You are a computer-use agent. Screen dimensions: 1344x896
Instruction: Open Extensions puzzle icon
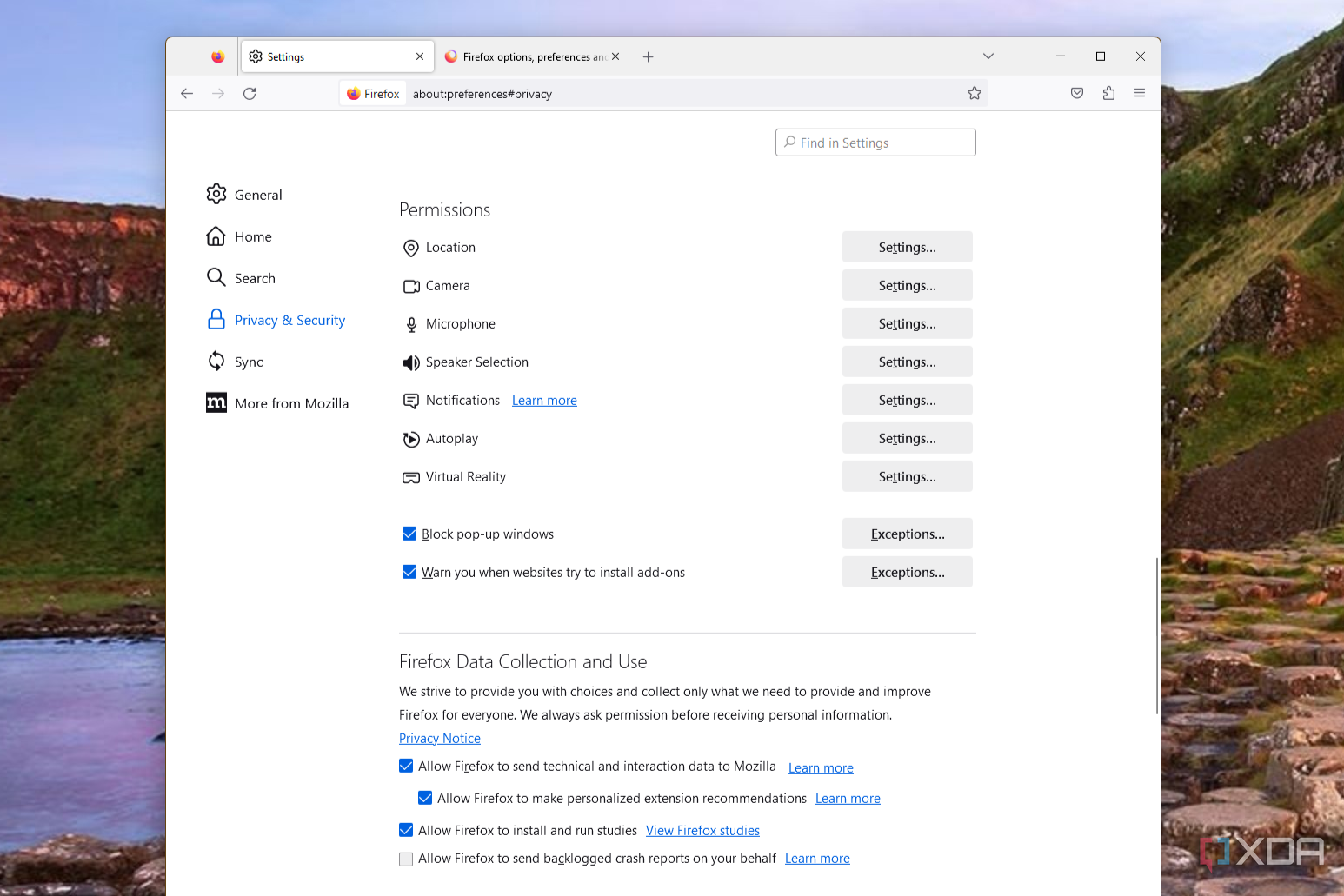point(1108,93)
